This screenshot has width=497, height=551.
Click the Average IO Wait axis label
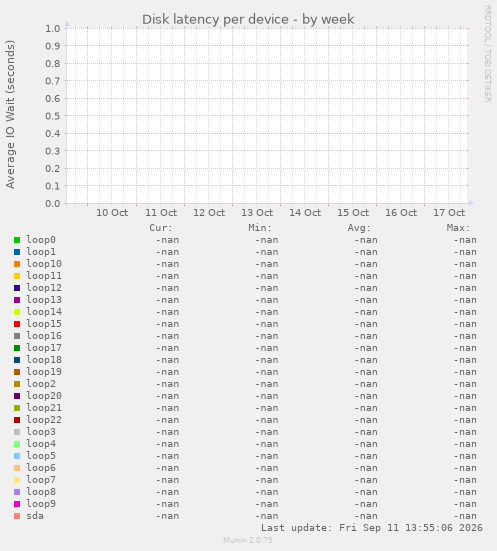pyautogui.click(x=11, y=114)
